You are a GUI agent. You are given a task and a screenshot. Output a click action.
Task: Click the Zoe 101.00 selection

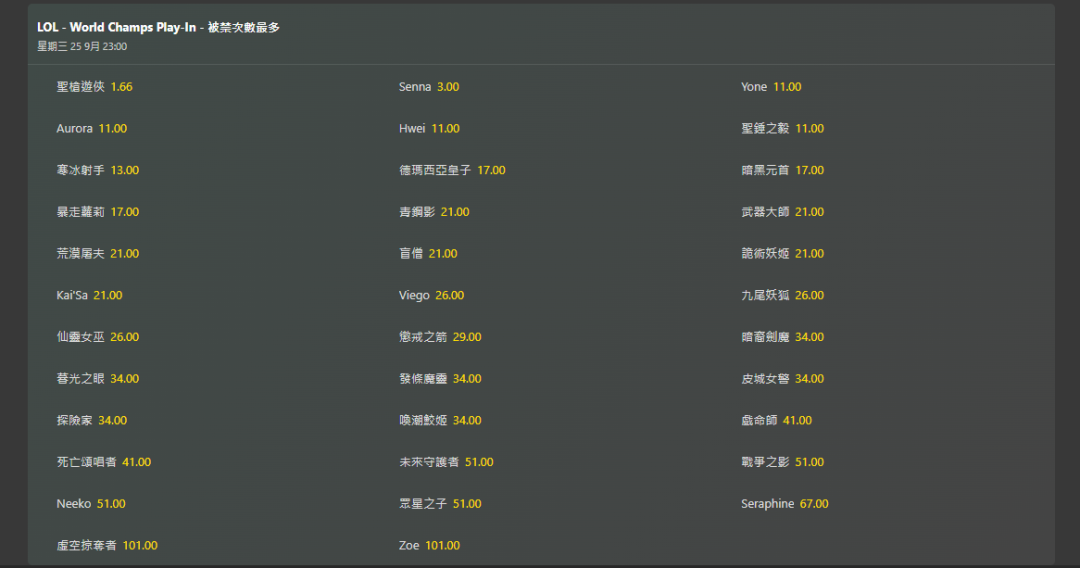pos(429,546)
